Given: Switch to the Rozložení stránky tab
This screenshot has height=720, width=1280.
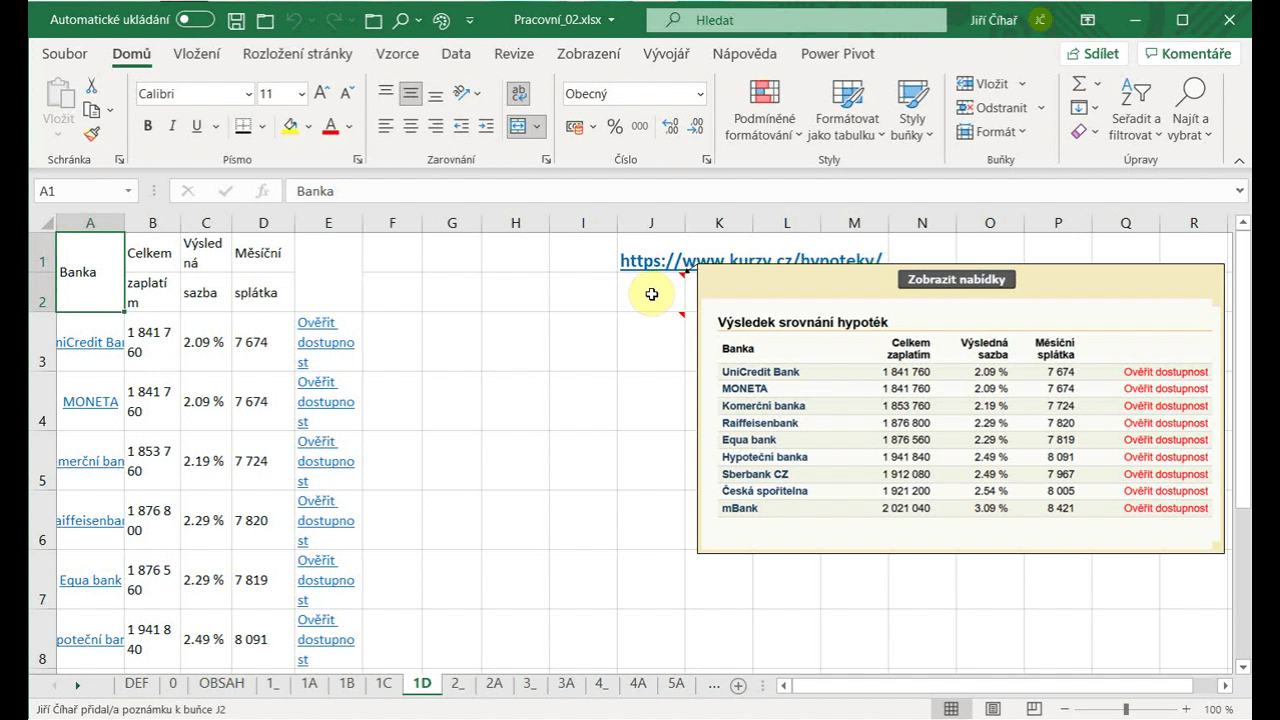Looking at the screenshot, I should [x=297, y=54].
